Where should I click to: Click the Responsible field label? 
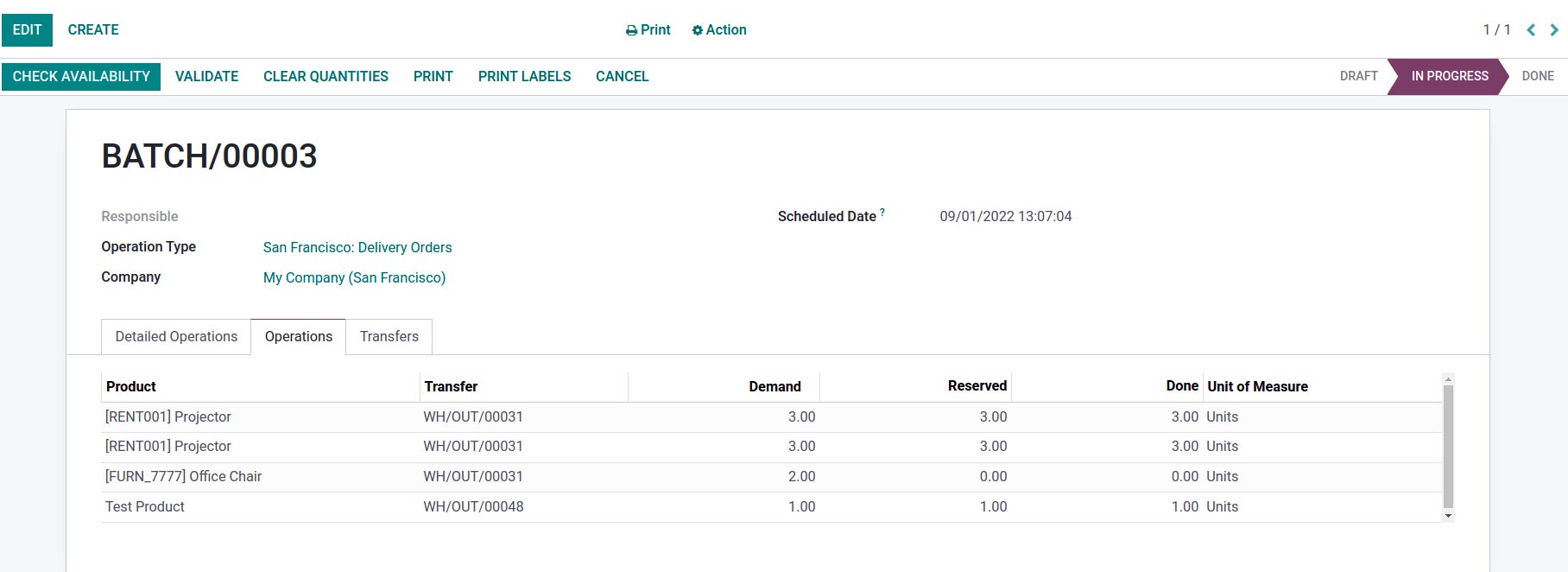[140, 217]
